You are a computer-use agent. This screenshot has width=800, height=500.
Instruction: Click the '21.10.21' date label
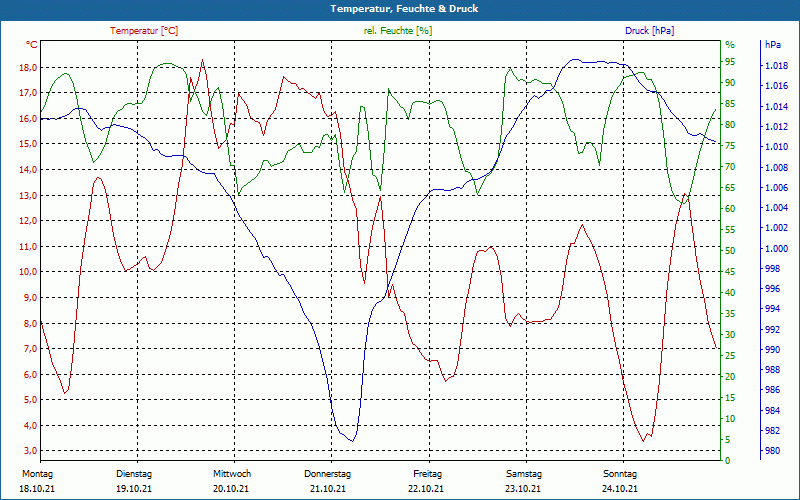coord(328,489)
